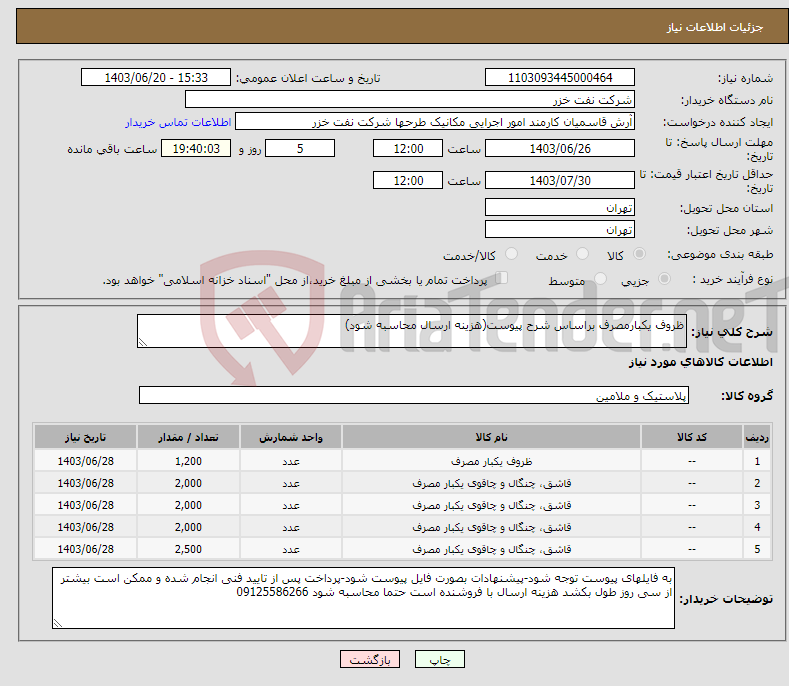The width and height of the screenshot is (789, 686).
Task: Click the remaining time 19:40:03 field
Action: [196, 148]
